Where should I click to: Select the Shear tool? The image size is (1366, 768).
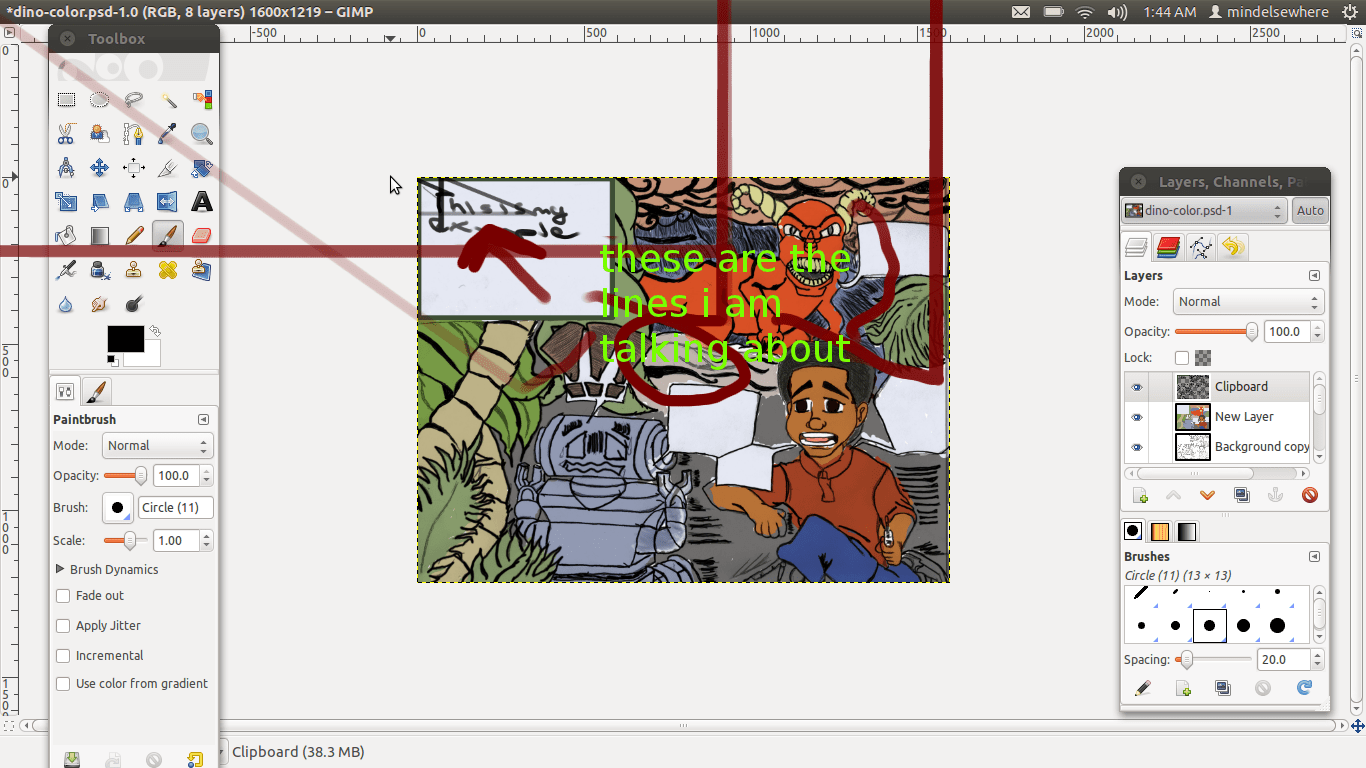[x=100, y=202]
